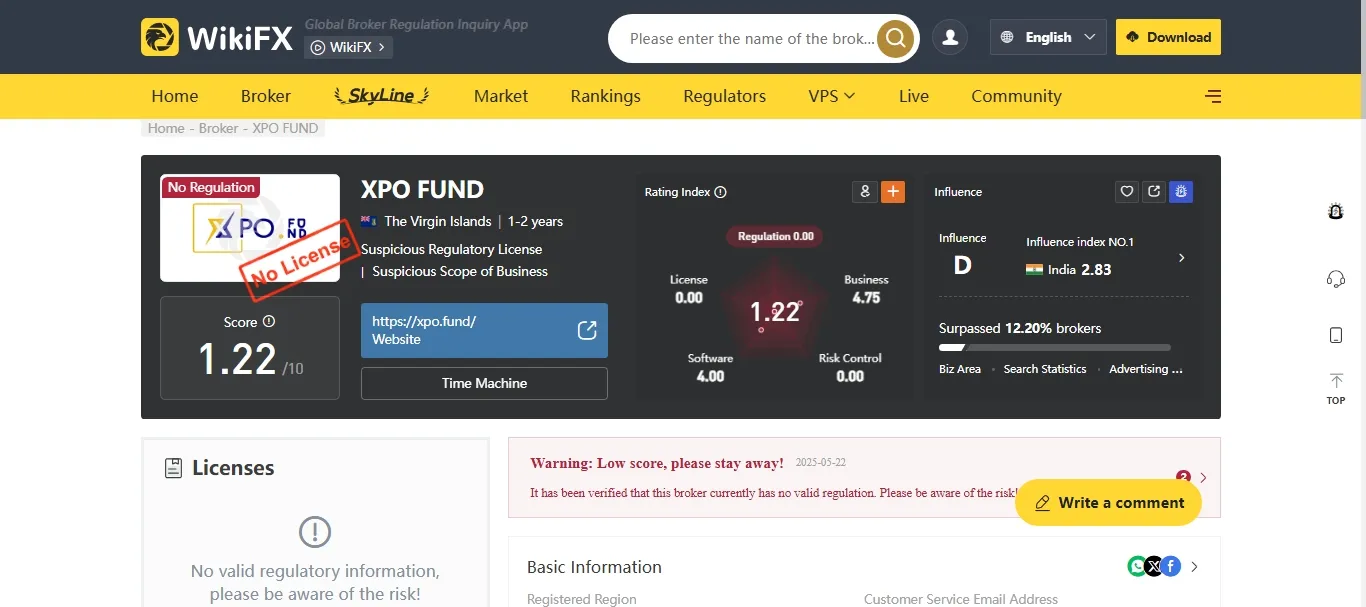
Task: Open the Broker nav tab
Action: tap(266, 96)
